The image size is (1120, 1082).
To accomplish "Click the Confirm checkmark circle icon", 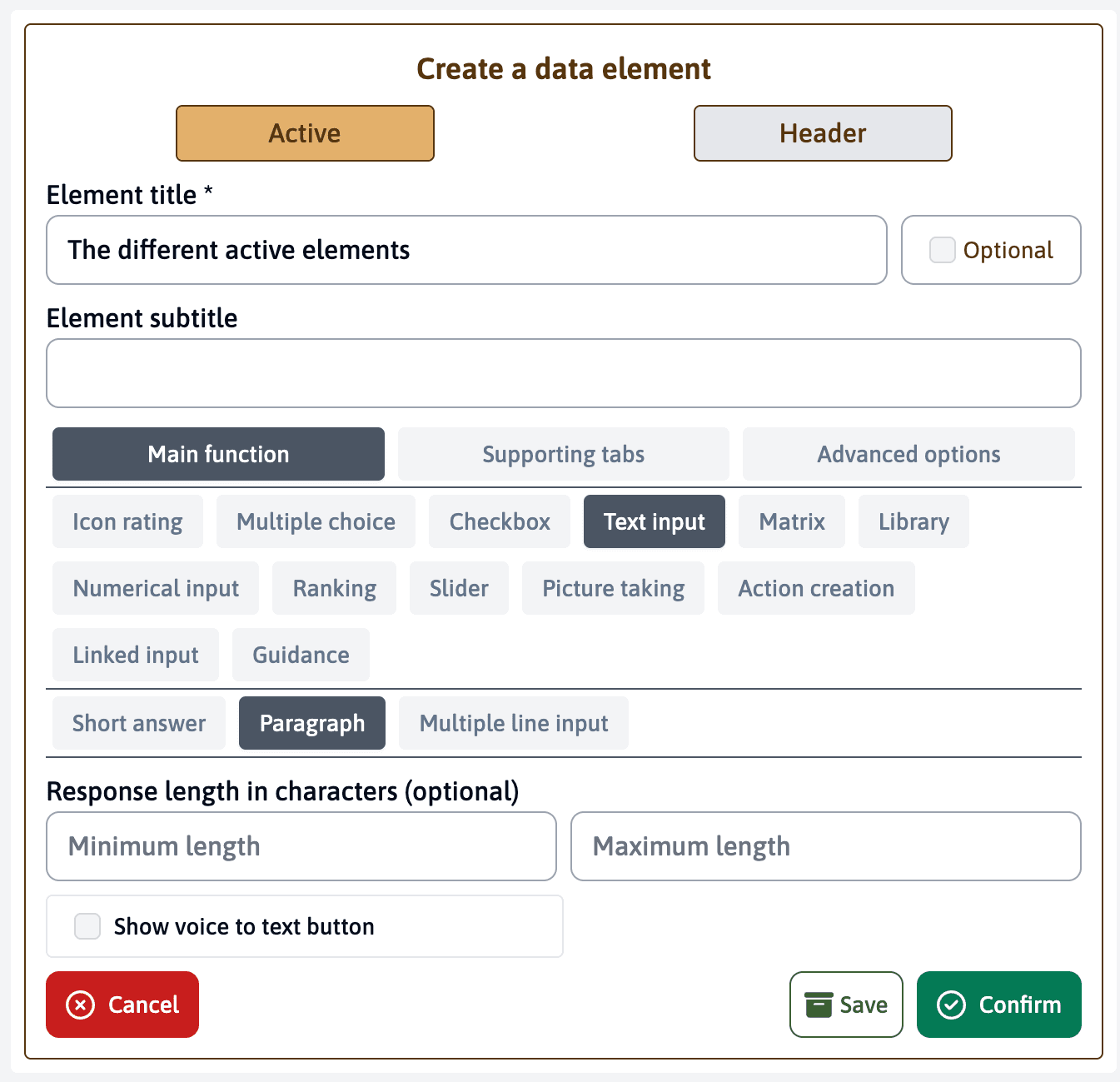I will [x=951, y=1005].
